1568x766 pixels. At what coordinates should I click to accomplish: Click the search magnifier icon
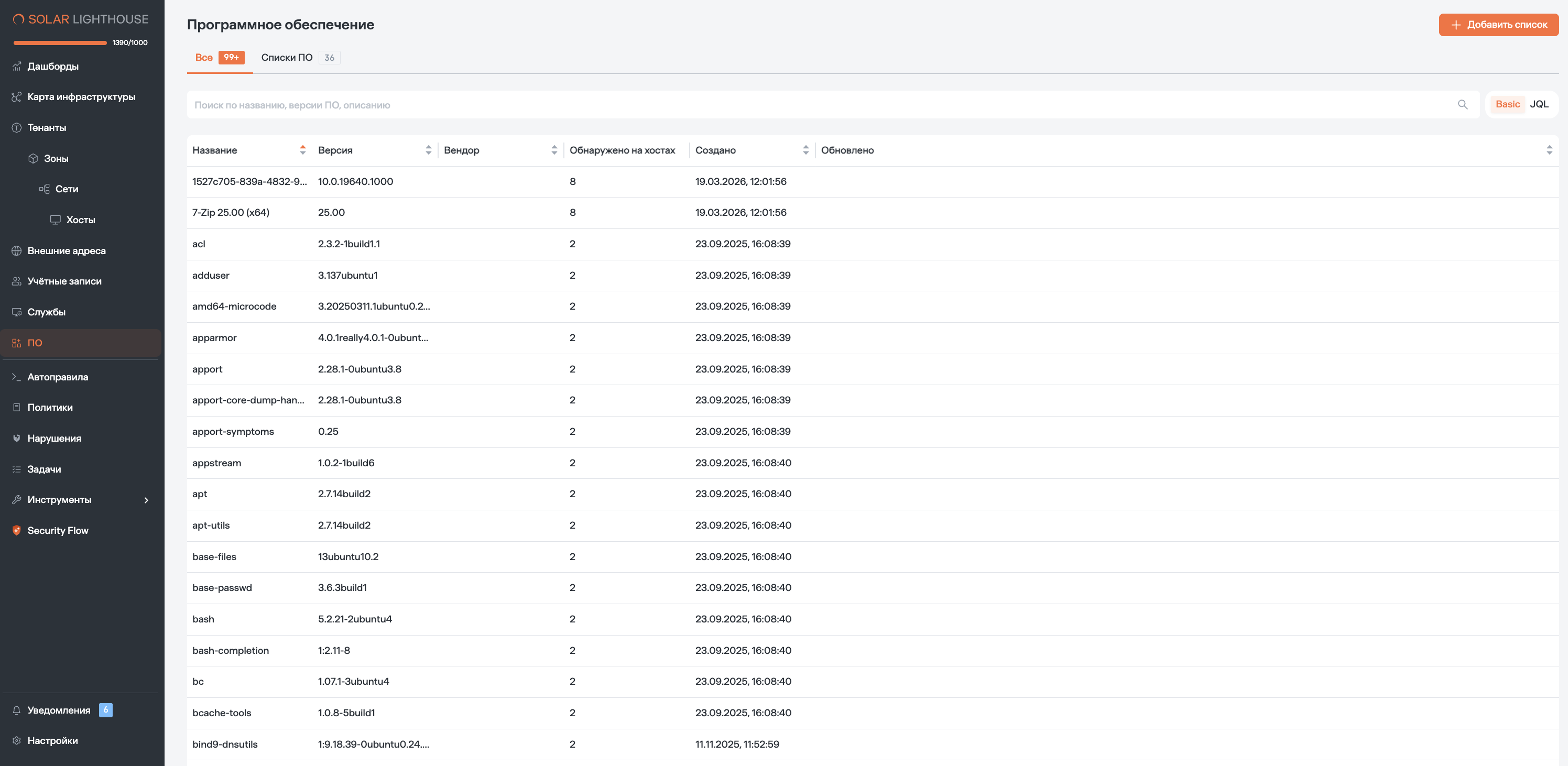coord(1463,105)
